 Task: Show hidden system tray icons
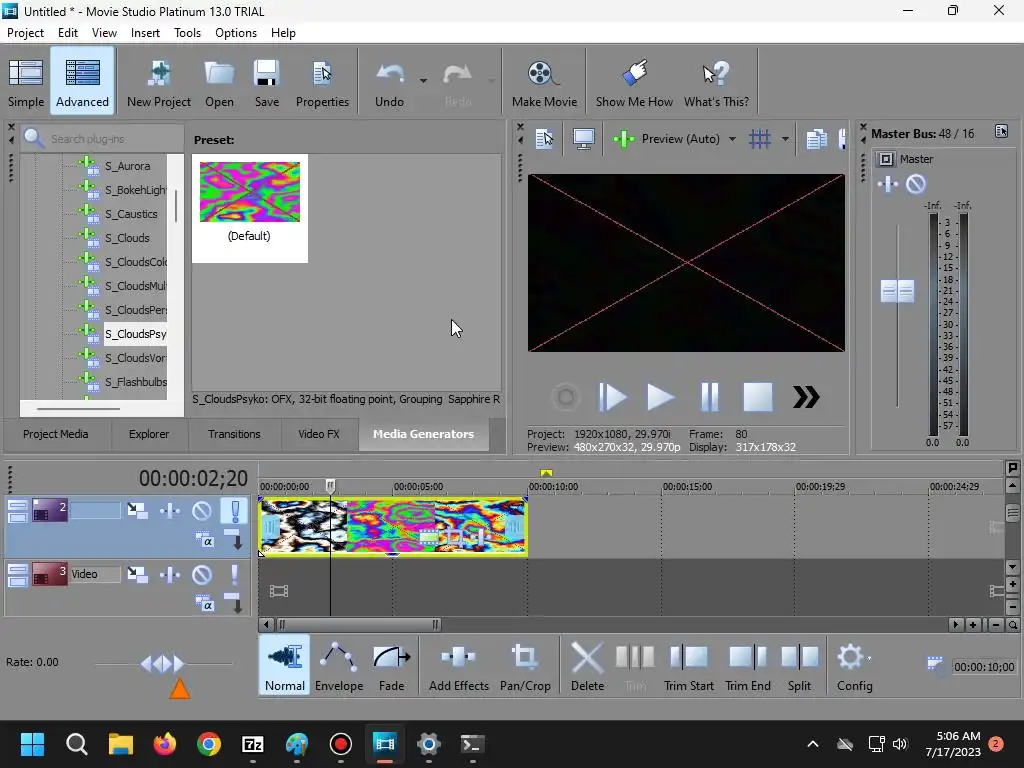click(812, 744)
